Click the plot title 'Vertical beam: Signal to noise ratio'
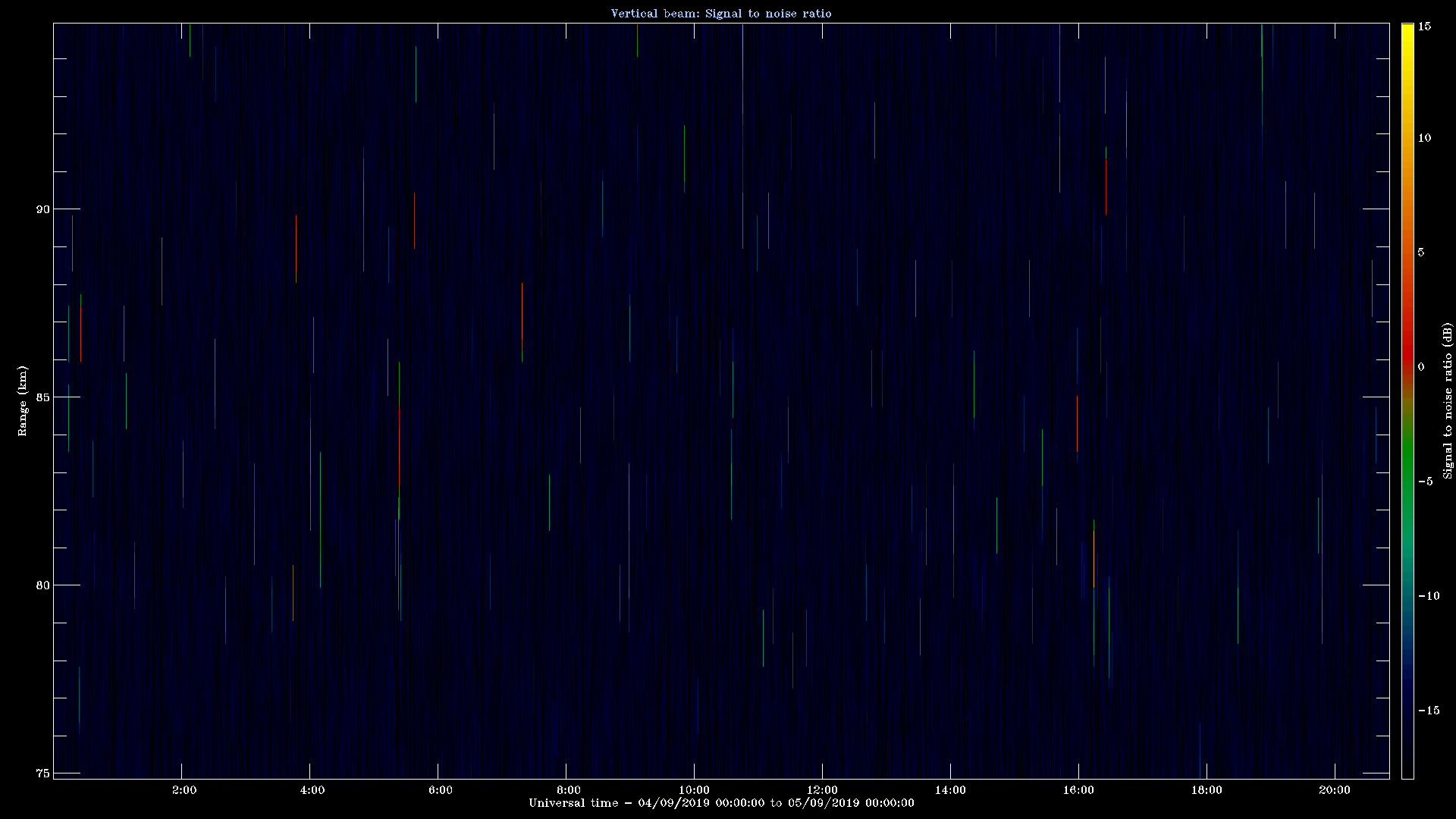 point(721,14)
